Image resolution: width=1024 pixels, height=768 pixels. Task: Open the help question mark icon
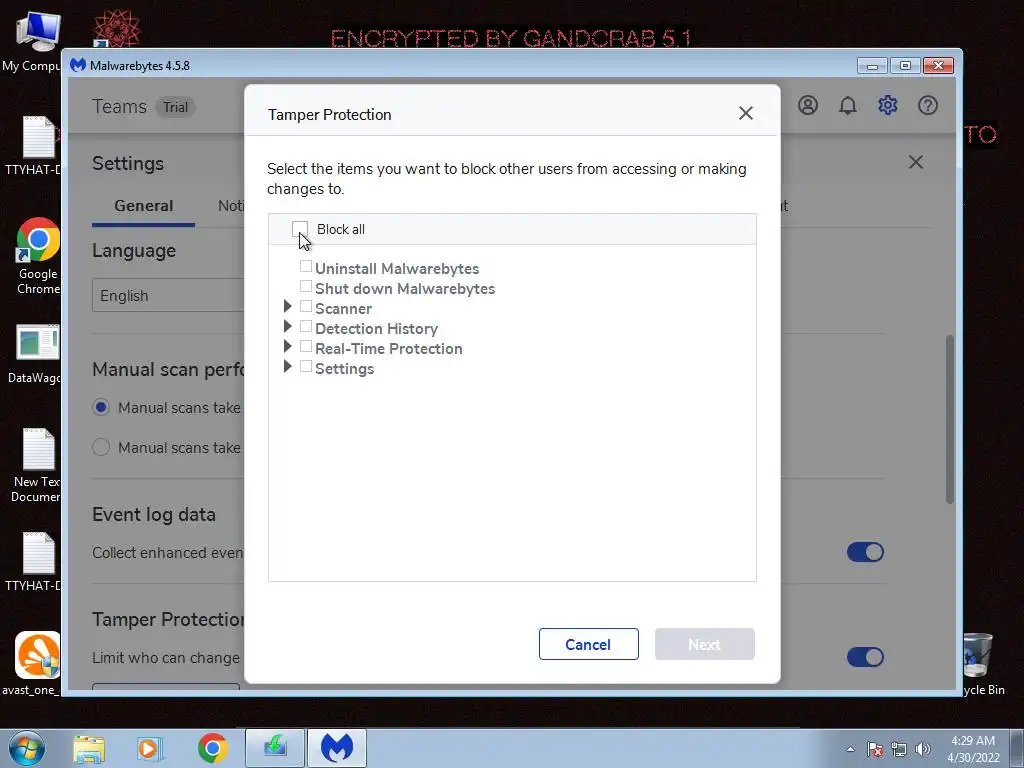927,105
